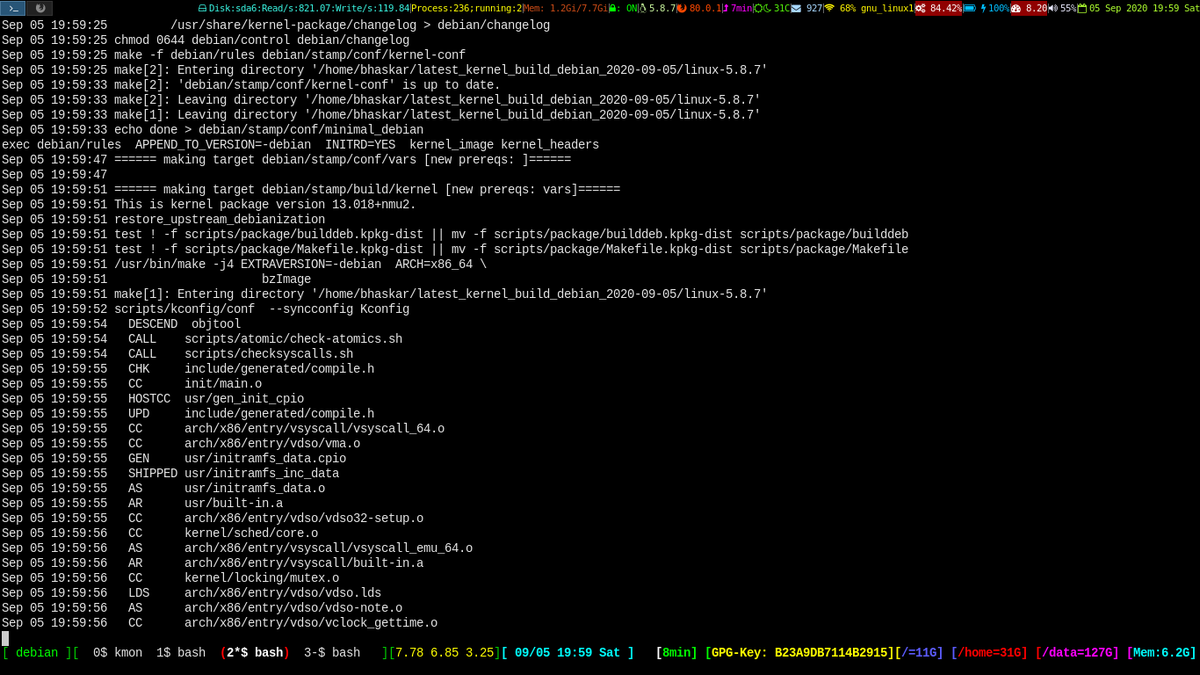Click the disk drive icon before Disk:sda6
Screen dimensions: 1200x675
203,8
